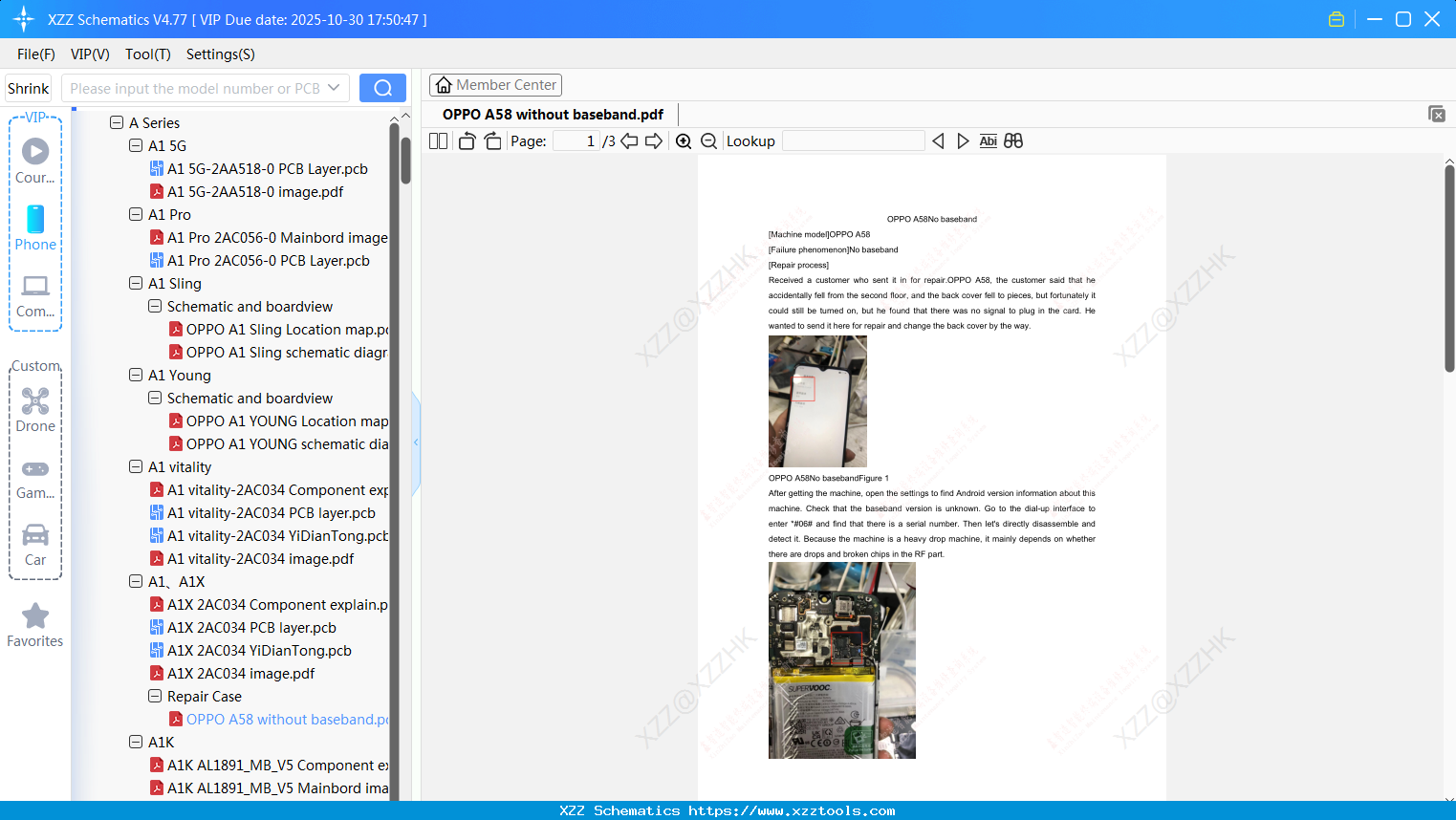Click the Shrink button
The width and height of the screenshot is (1456, 820).
[x=28, y=88]
